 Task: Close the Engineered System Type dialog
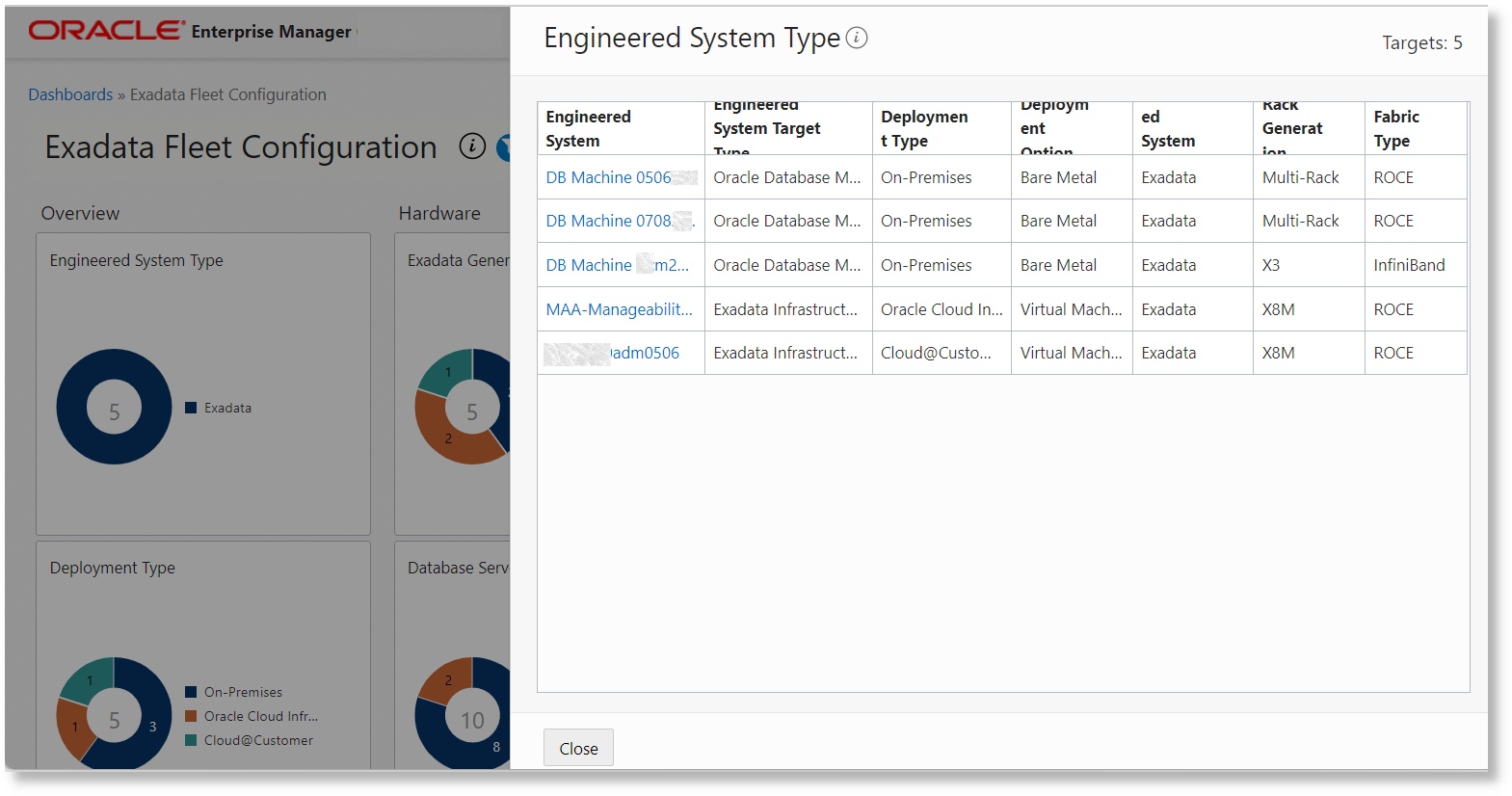pos(578,748)
